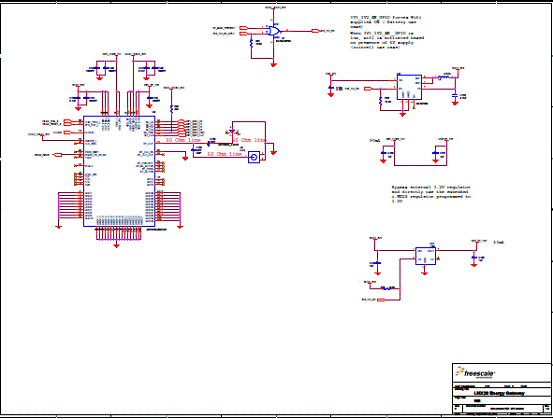The height and width of the screenshot is (419, 553).
Task: Select the coaxial antenna connector symbol
Action: point(254,157)
